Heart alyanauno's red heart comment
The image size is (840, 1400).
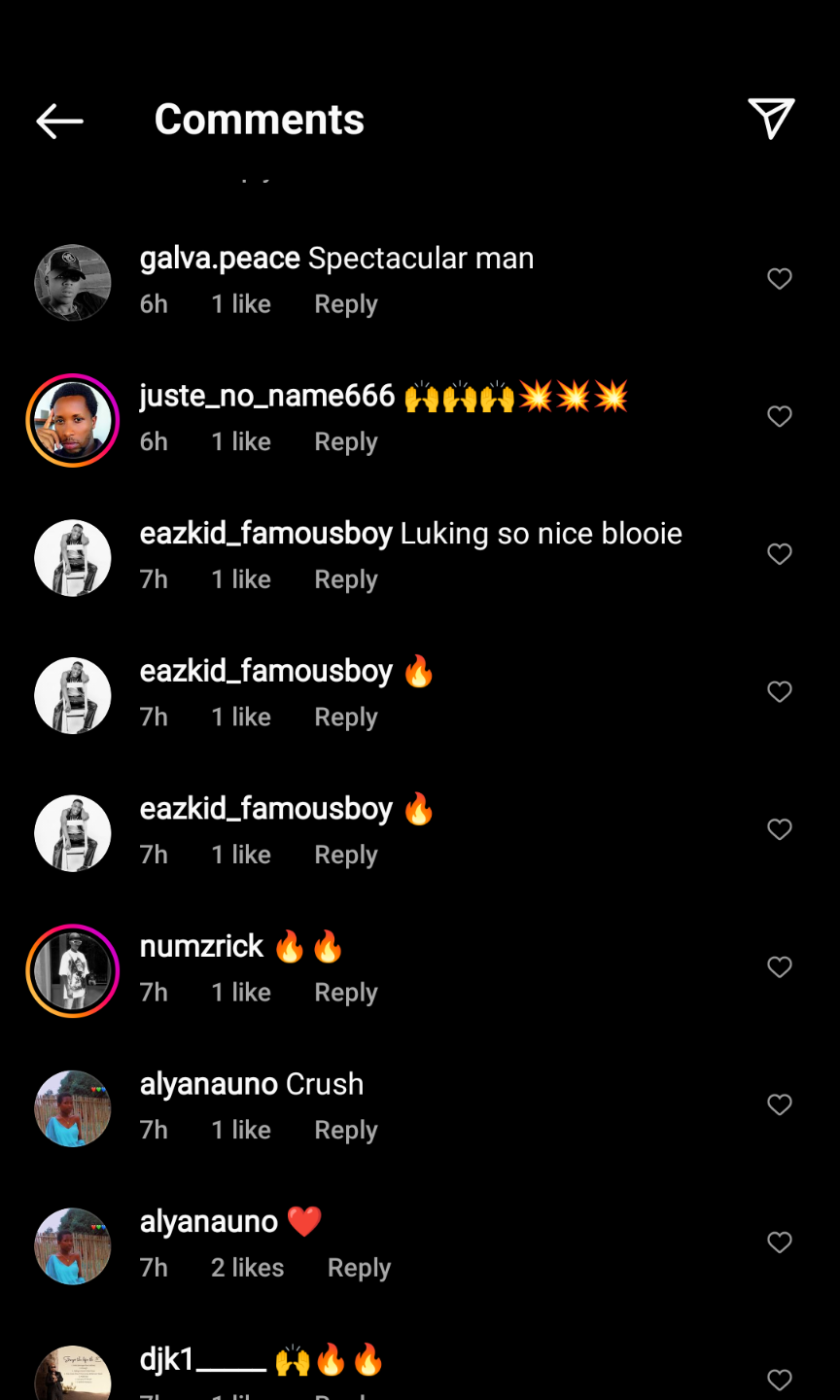(780, 1242)
